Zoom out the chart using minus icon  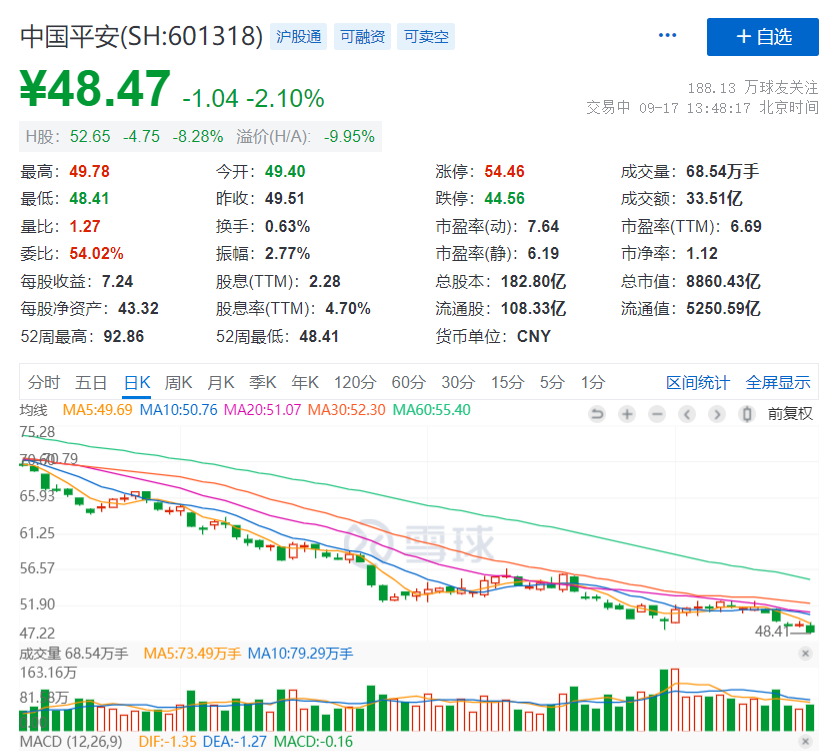[x=657, y=414]
